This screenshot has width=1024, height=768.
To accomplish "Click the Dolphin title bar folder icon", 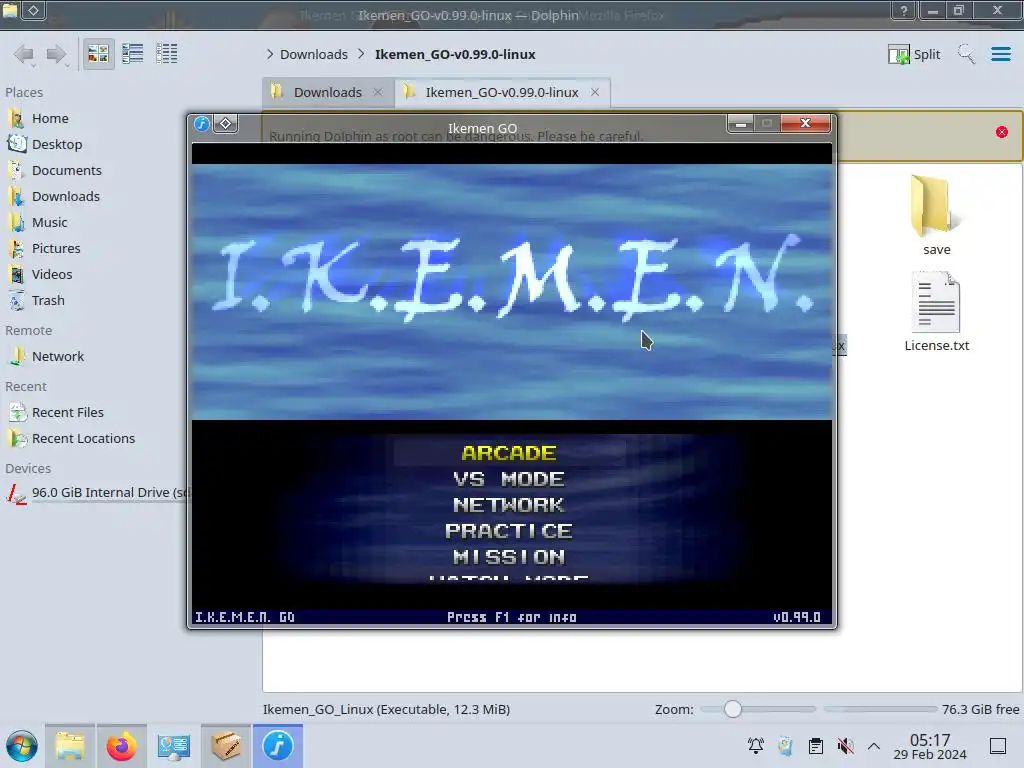I will (x=10, y=10).
